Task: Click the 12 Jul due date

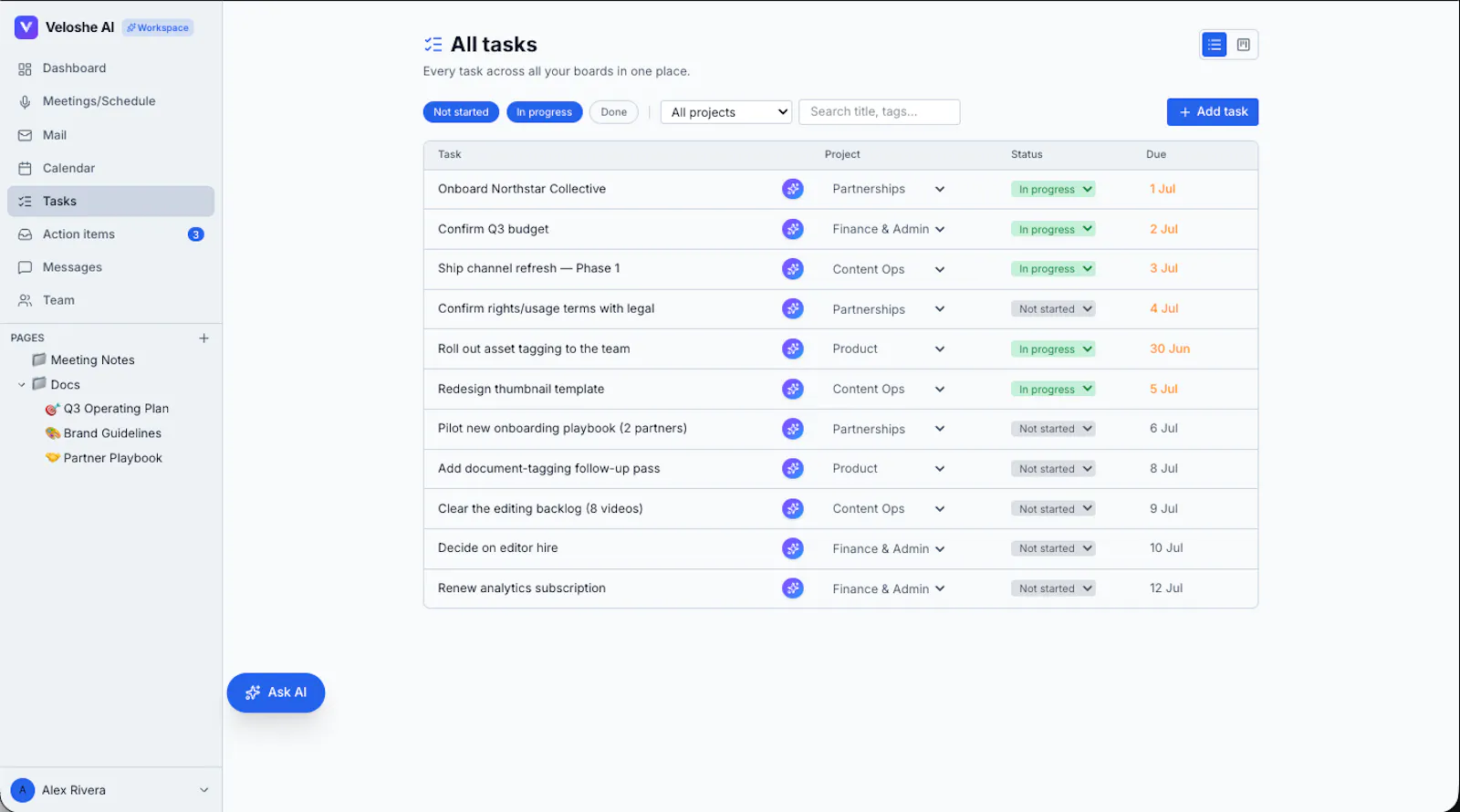Action: [1166, 588]
